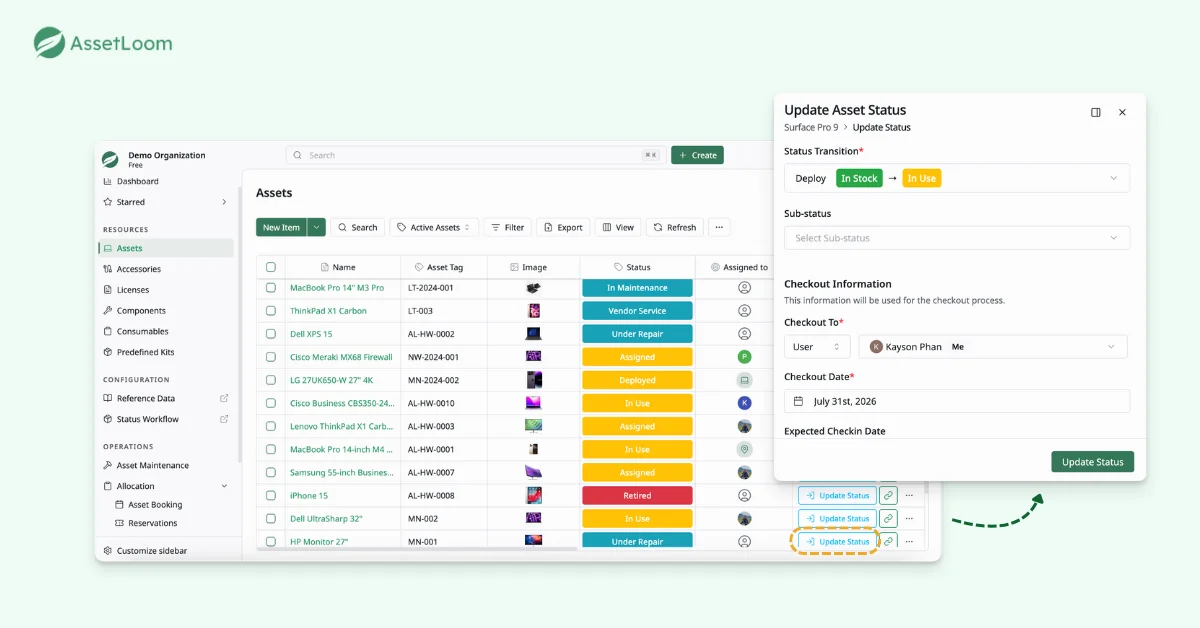The image size is (1200, 628).
Task: Check the Cisco Meraki MX68 Firewall checkbox
Action: [x=271, y=357]
